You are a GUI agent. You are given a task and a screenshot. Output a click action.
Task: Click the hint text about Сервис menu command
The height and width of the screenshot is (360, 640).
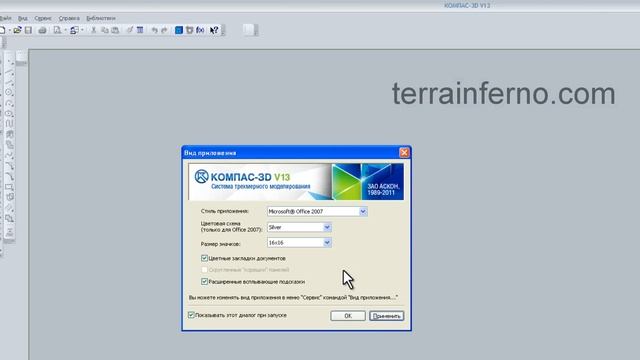[293, 298]
